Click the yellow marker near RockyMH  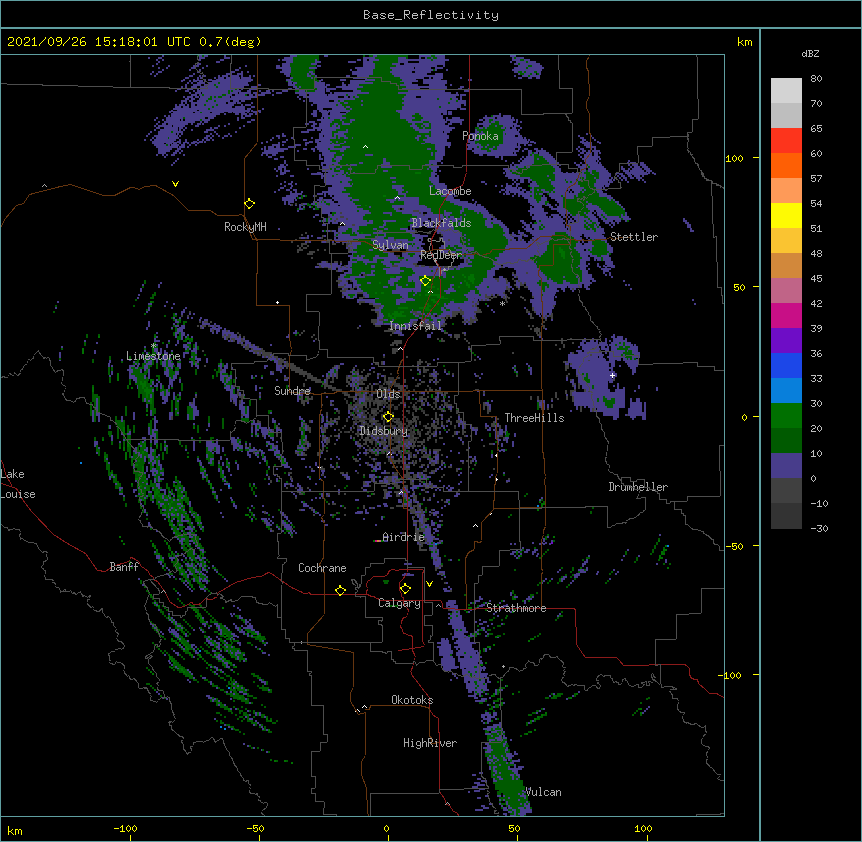[249, 204]
